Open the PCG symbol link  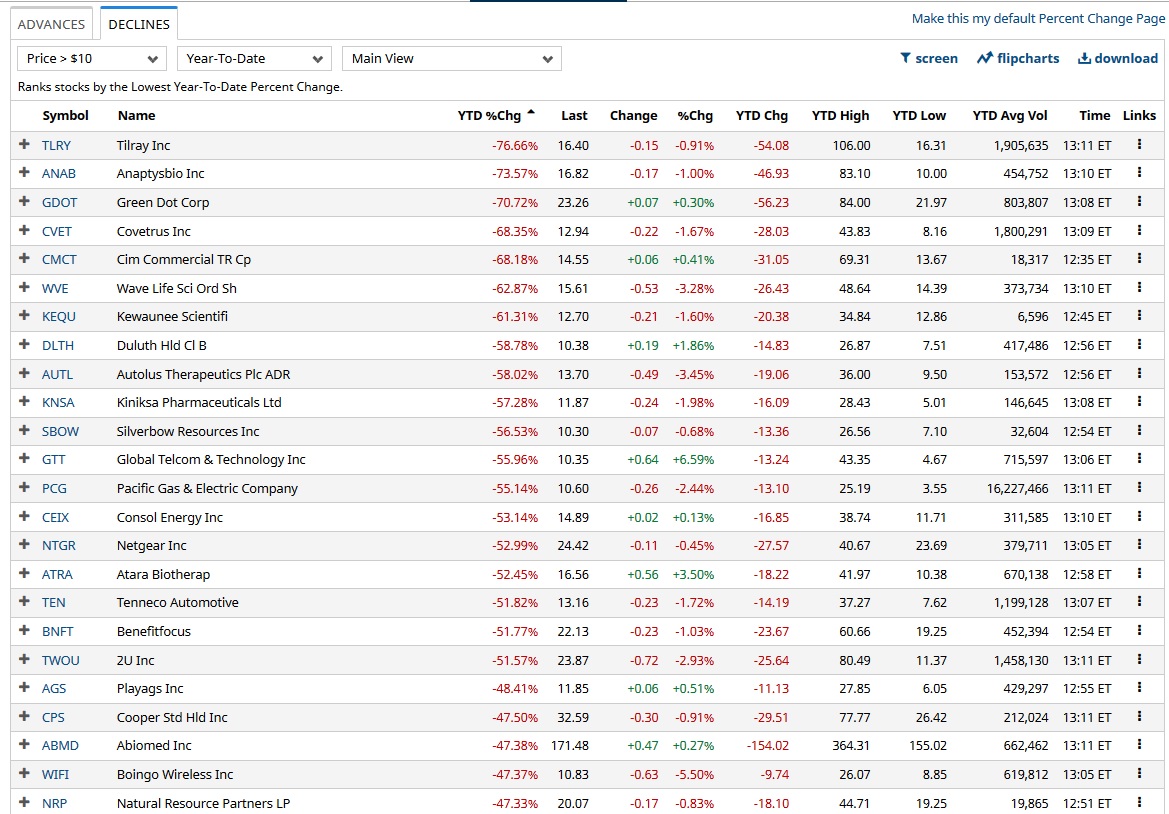[54, 488]
